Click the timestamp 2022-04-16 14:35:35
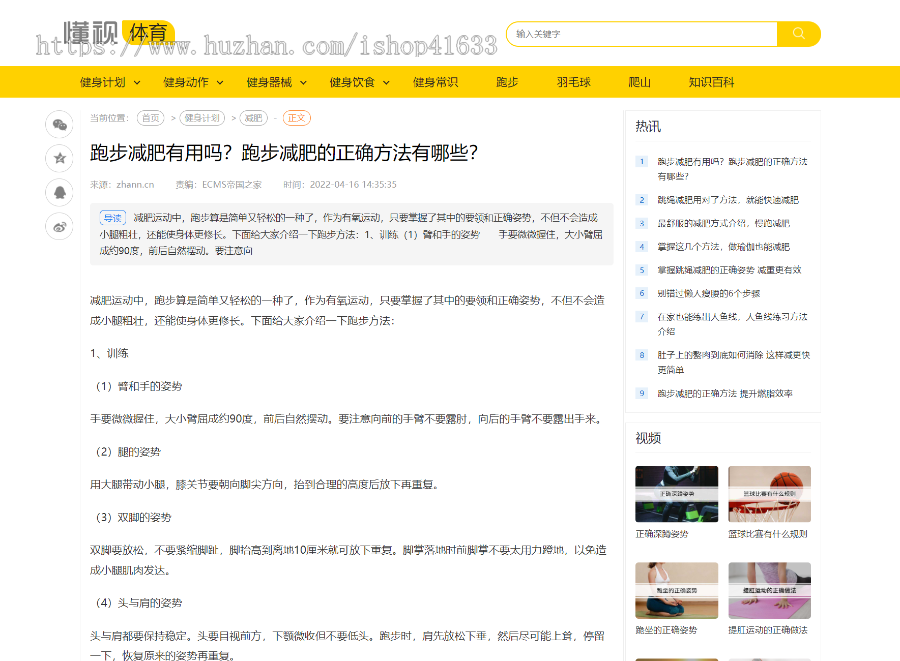The width and height of the screenshot is (900, 661). pos(353,185)
